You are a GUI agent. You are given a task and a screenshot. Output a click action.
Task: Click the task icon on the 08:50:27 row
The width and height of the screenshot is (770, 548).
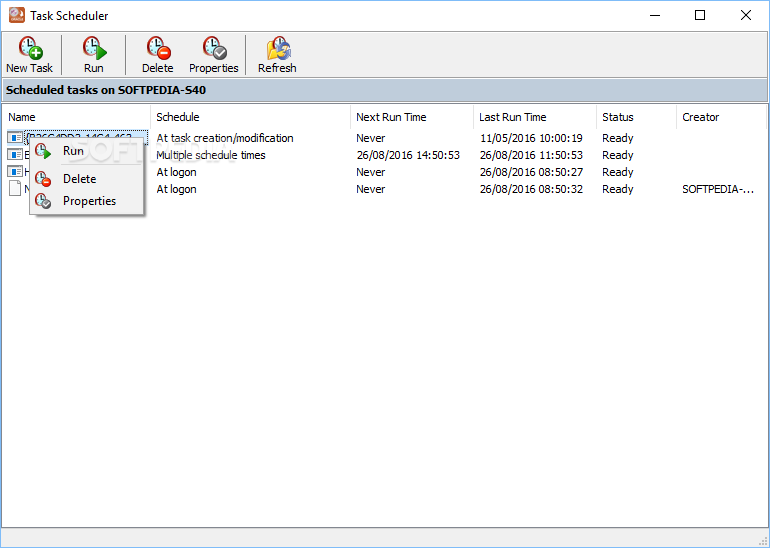15,172
